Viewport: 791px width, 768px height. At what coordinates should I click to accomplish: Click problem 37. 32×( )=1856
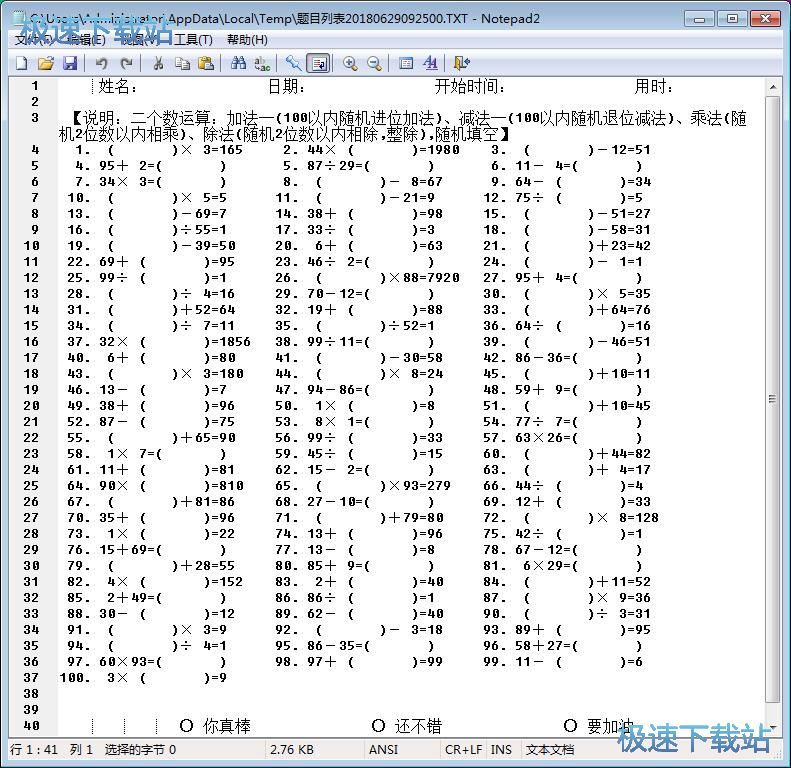pyautogui.click(x=159, y=342)
